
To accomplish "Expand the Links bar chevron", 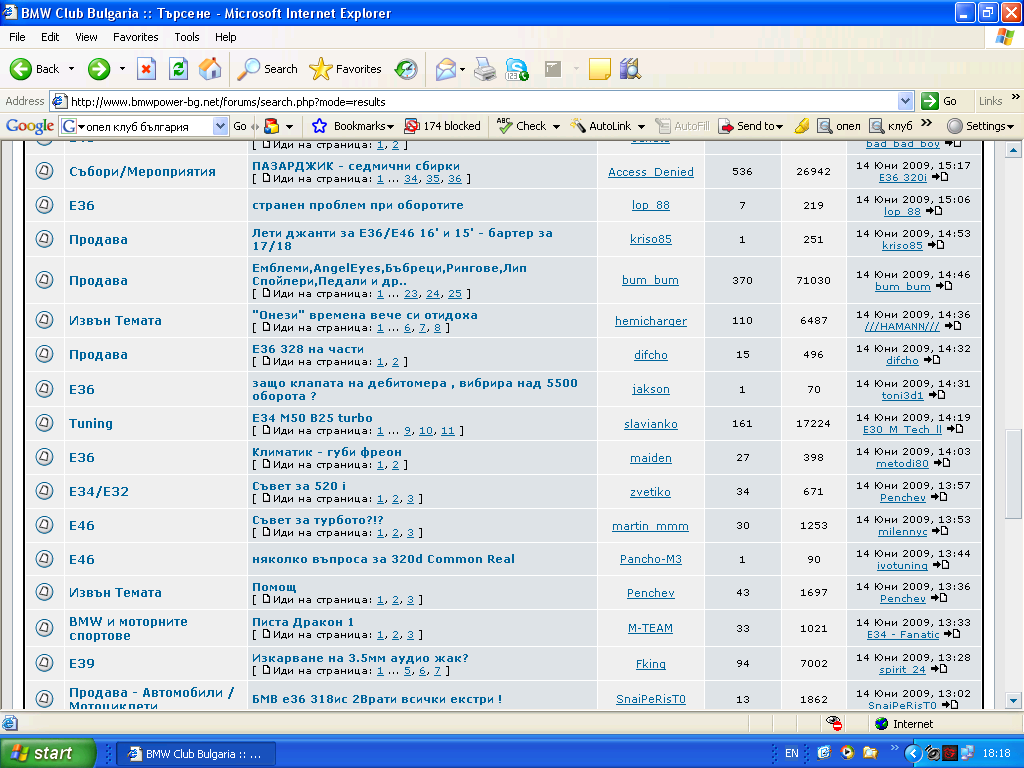I will click(1016, 97).
